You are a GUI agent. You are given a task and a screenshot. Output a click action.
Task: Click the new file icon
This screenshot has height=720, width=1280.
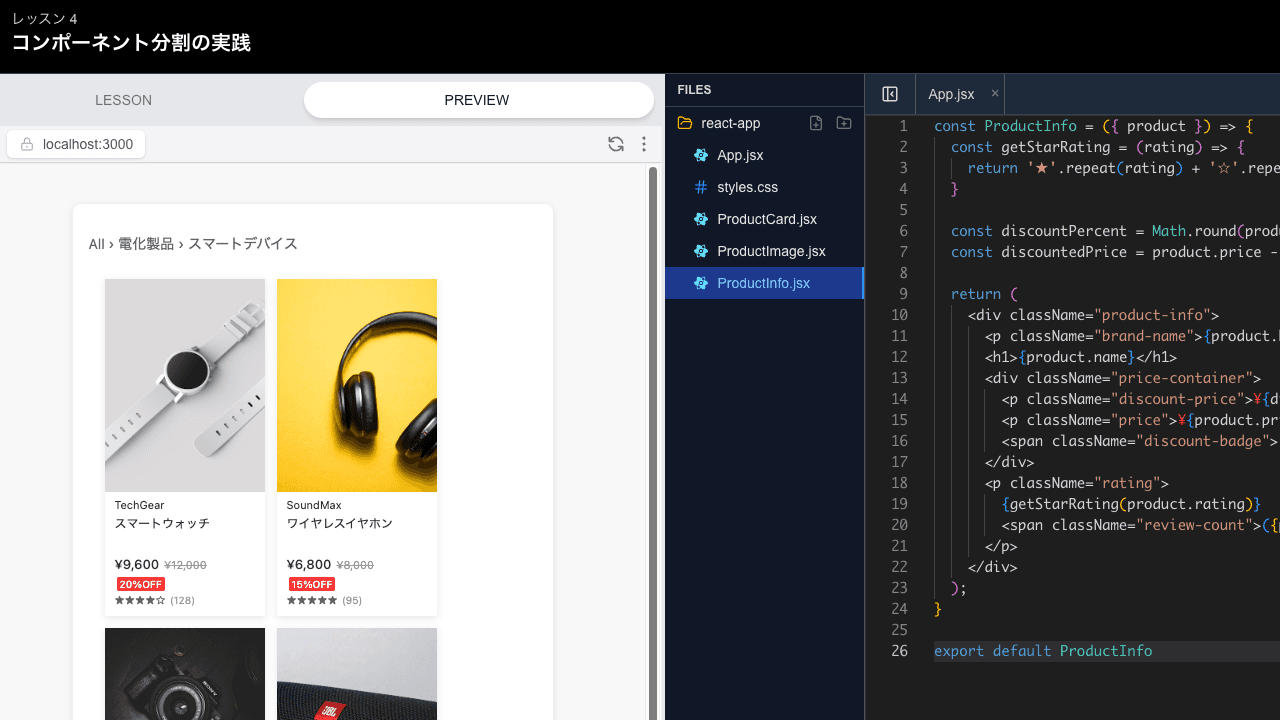click(x=816, y=123)
